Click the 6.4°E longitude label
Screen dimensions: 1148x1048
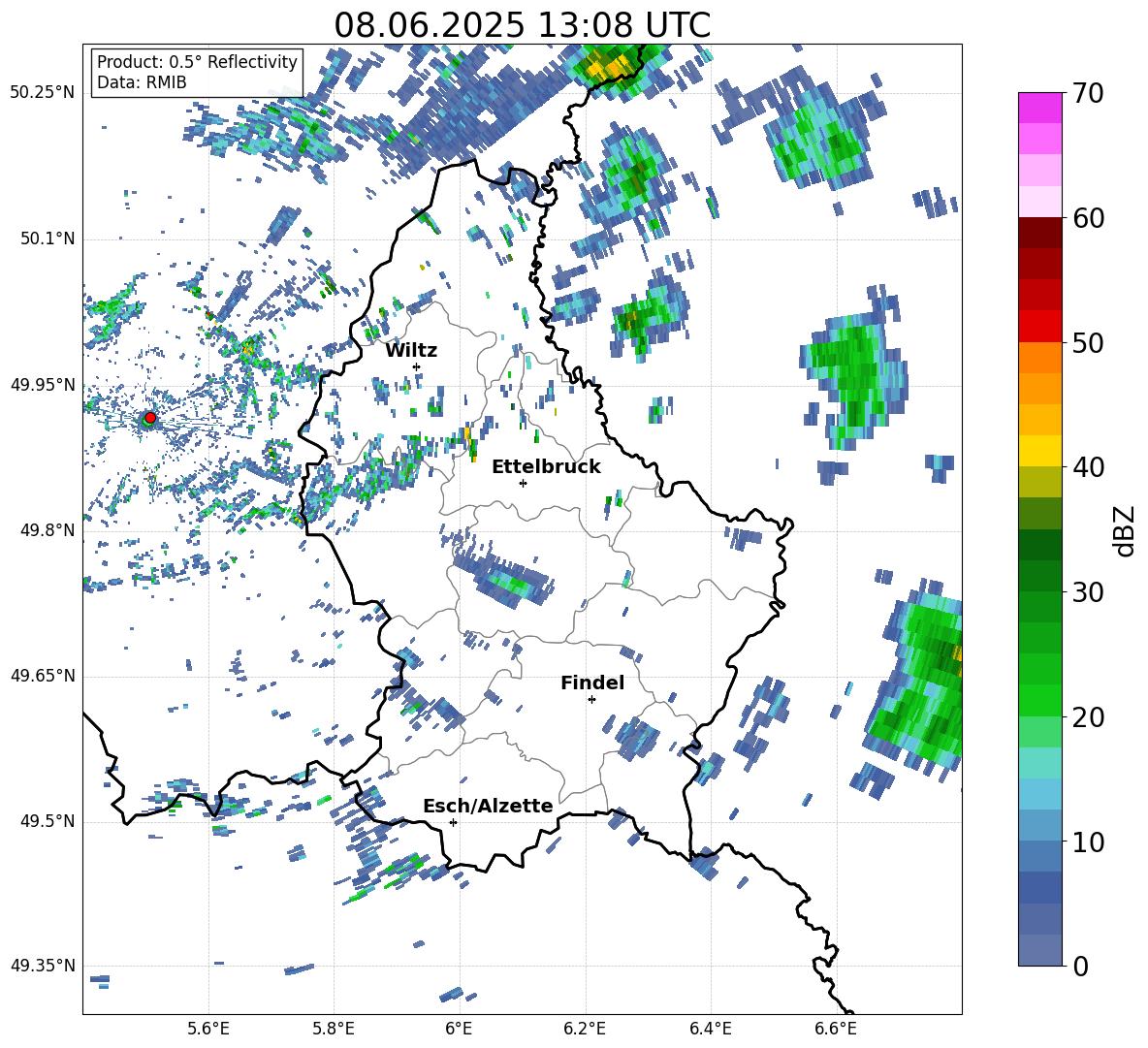pos(710,1030)
